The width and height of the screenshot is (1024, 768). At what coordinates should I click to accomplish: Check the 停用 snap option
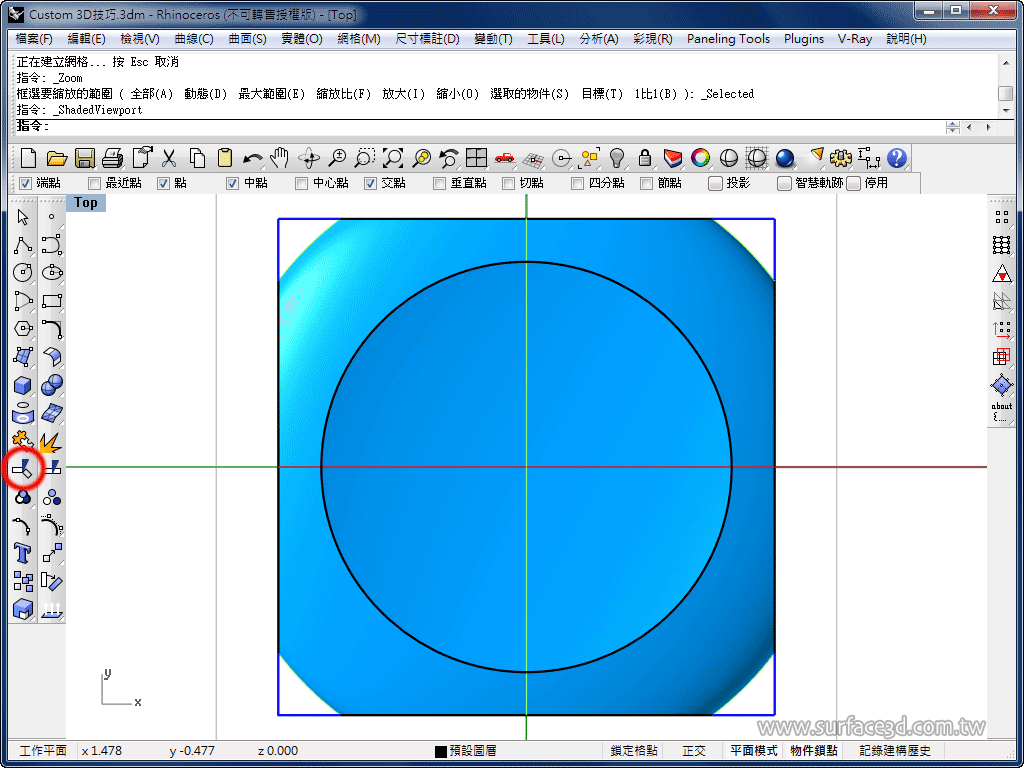pyautogui.click(x=854, y=184)
